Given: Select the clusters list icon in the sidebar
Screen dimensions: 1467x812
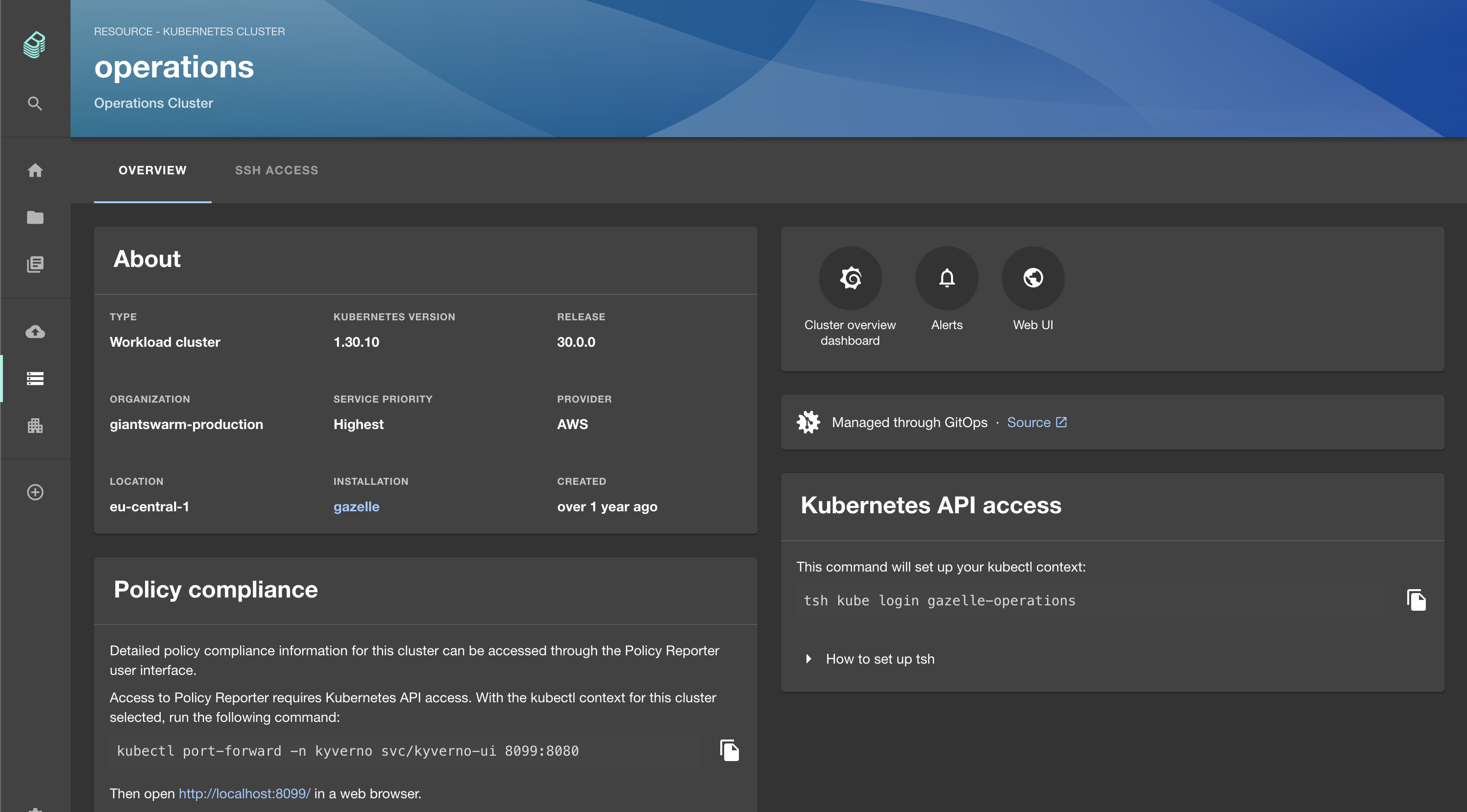Looking at the screenshot, I should click(x=35, y=379).
